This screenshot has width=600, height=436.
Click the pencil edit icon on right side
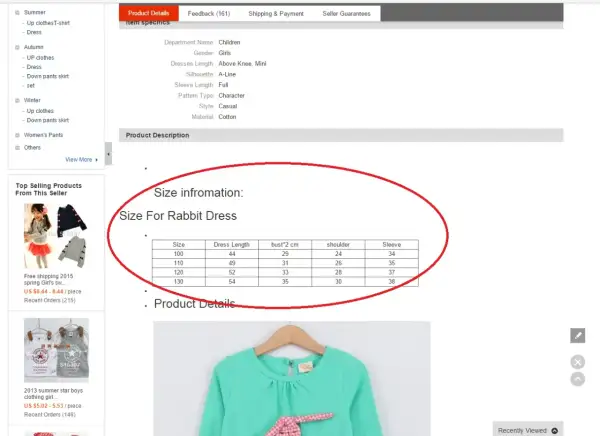(577, 336)
